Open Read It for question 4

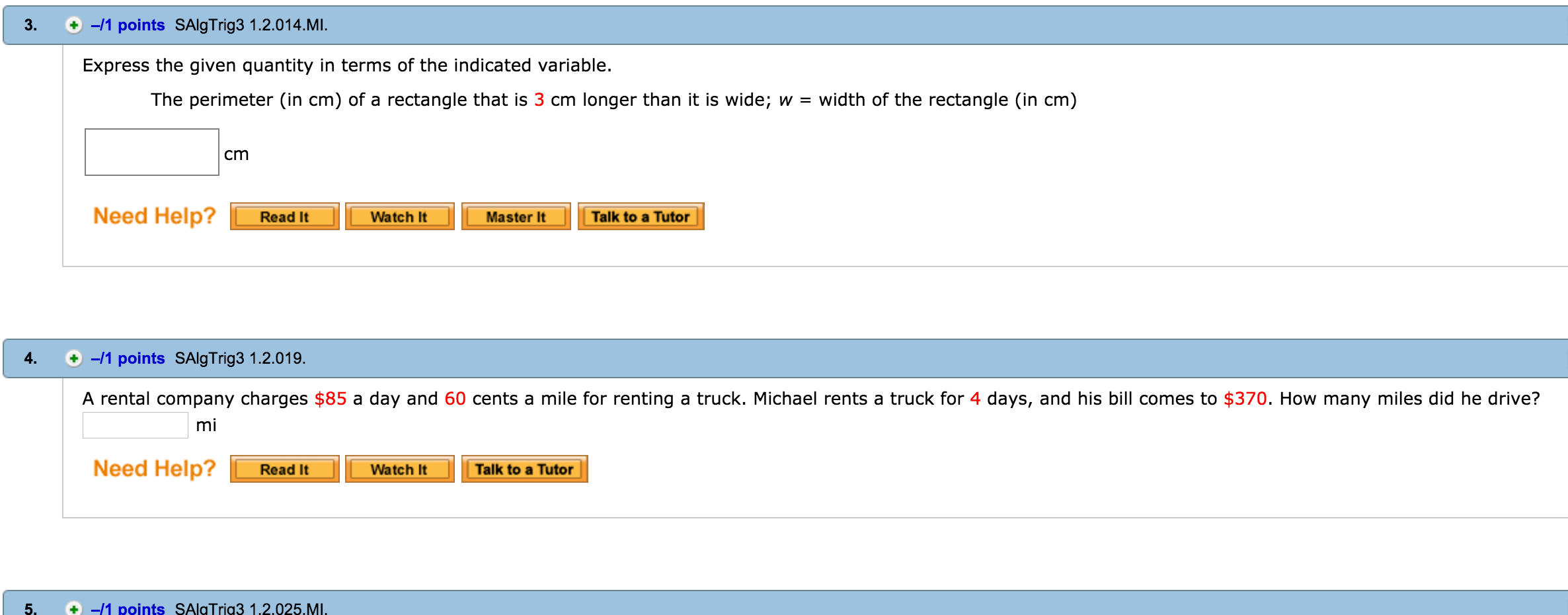pos(285,469)
